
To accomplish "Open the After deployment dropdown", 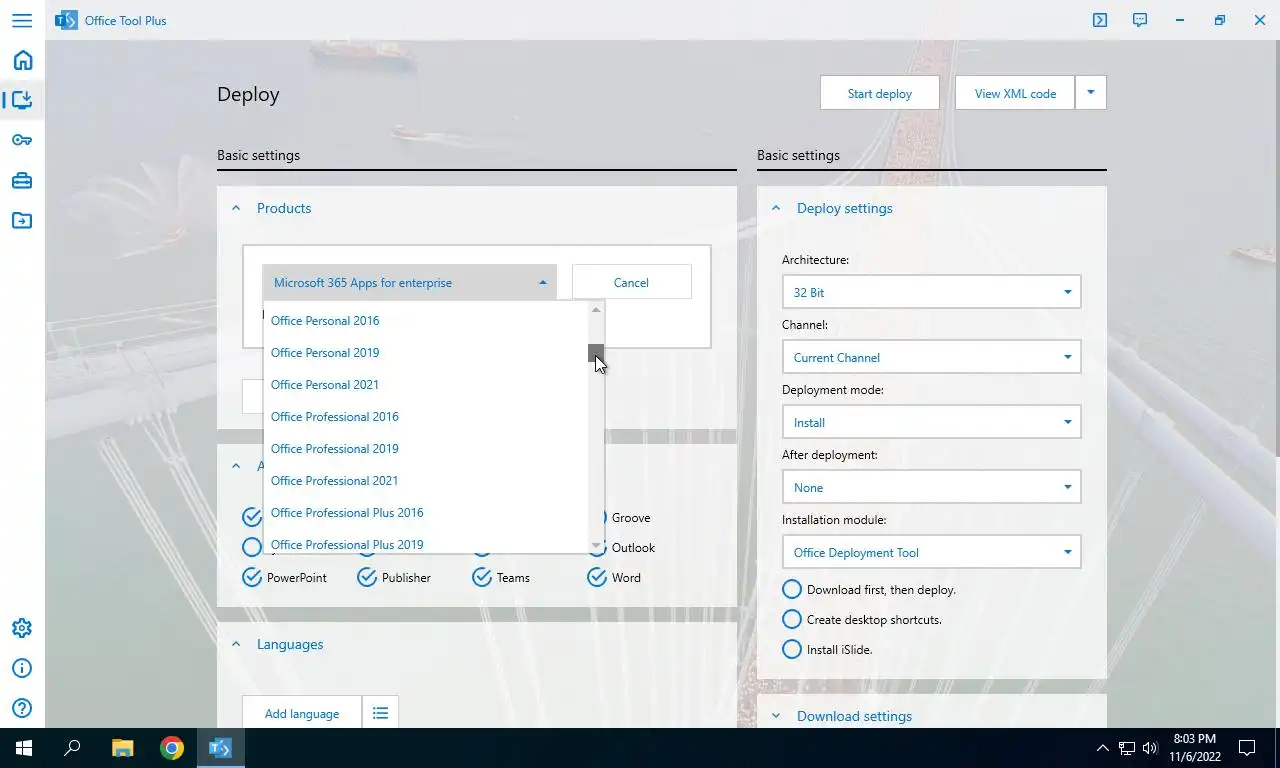I will [x=931, y=487].
